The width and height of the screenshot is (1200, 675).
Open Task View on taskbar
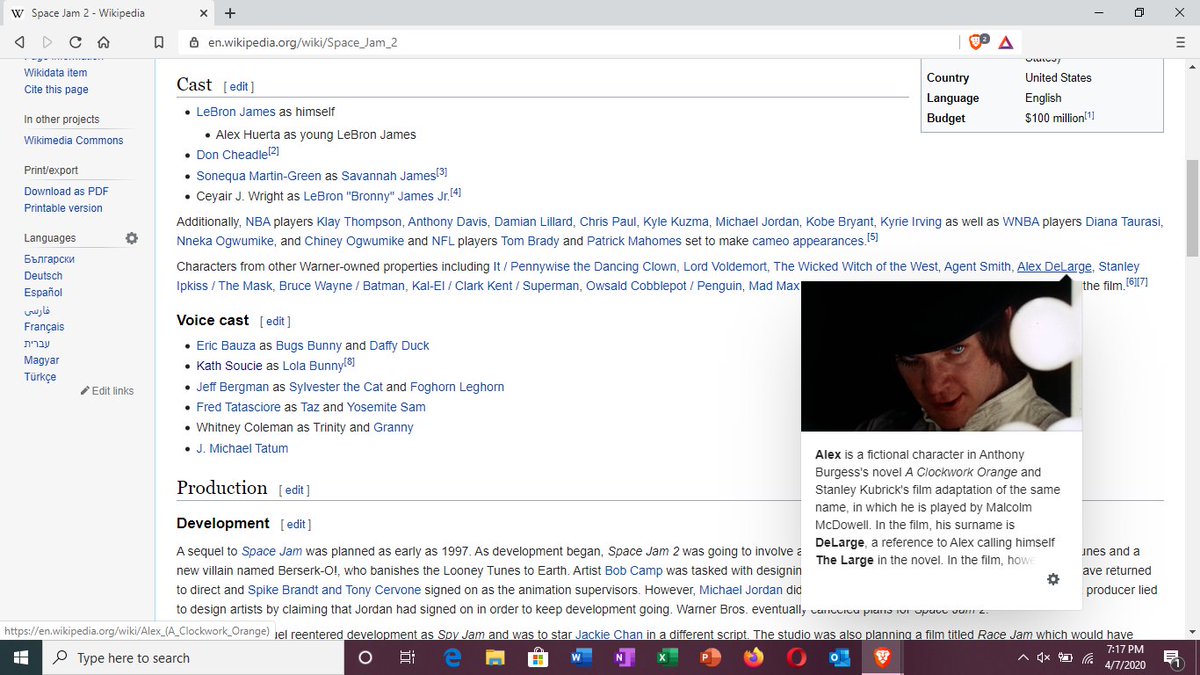coord(407,657)
